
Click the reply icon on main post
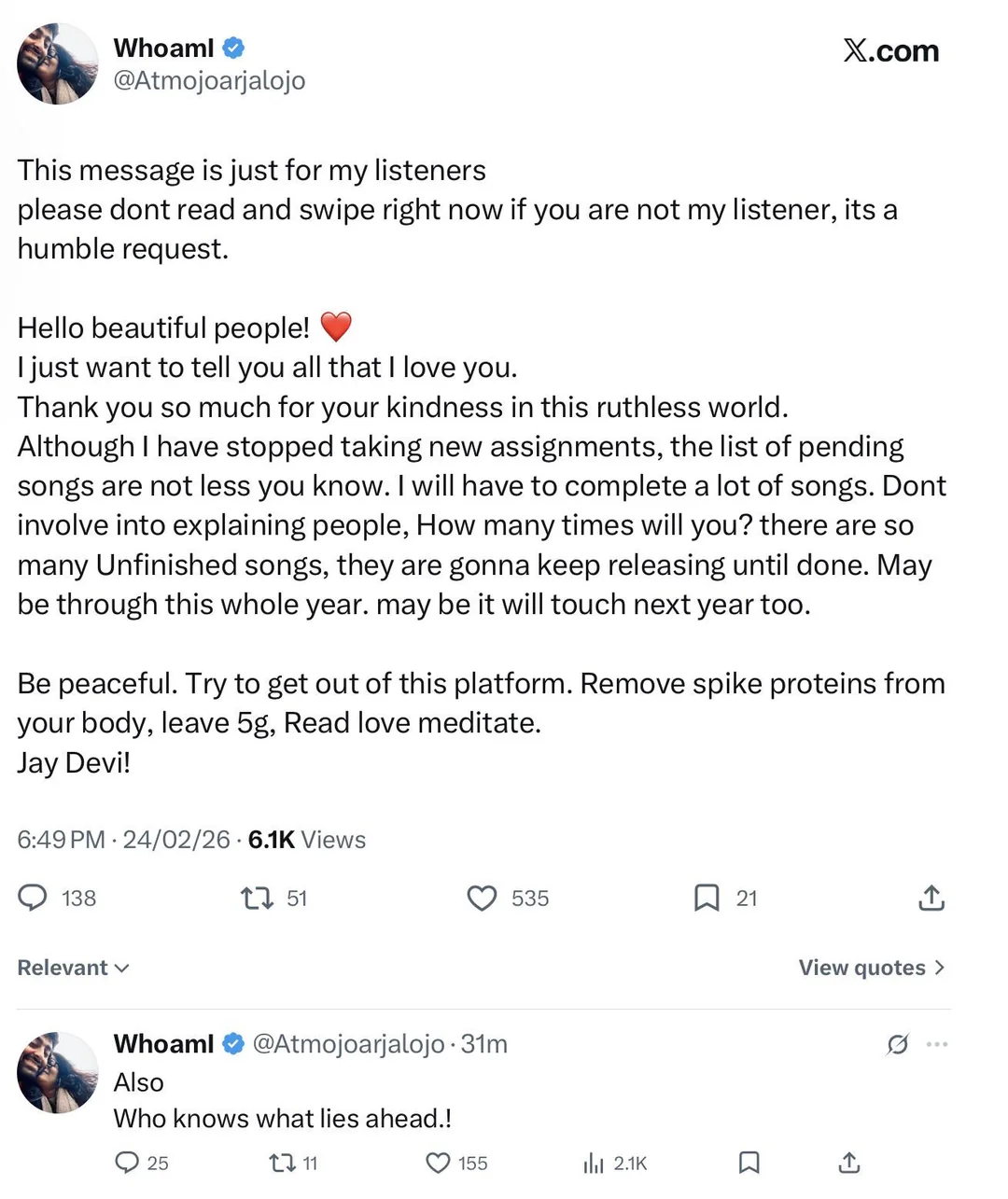33,898
